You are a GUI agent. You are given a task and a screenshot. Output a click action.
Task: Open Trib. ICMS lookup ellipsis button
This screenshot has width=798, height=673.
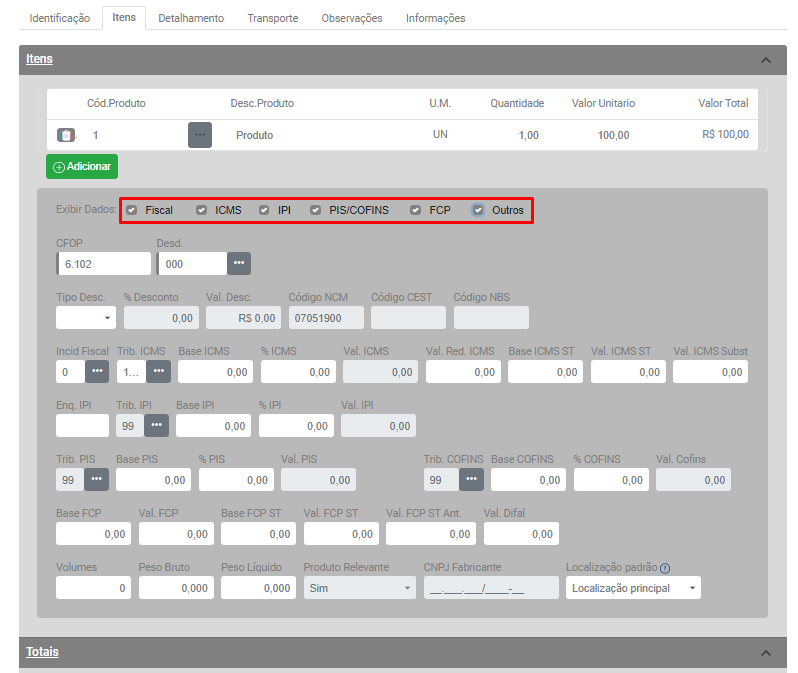[x=159, y=371]
